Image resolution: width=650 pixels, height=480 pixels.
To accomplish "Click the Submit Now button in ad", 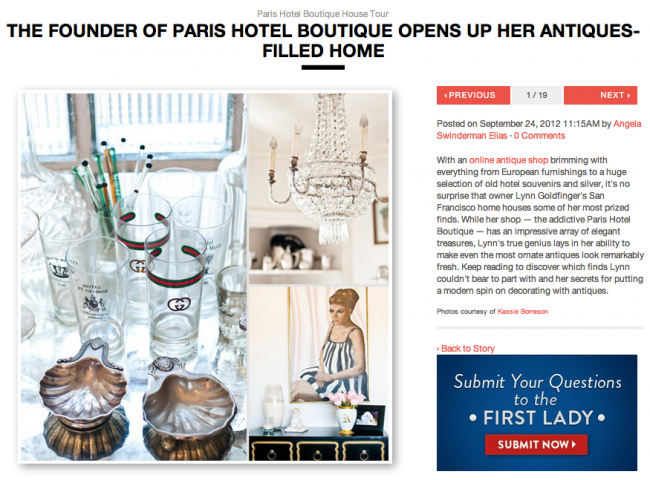I will [536, 444].
